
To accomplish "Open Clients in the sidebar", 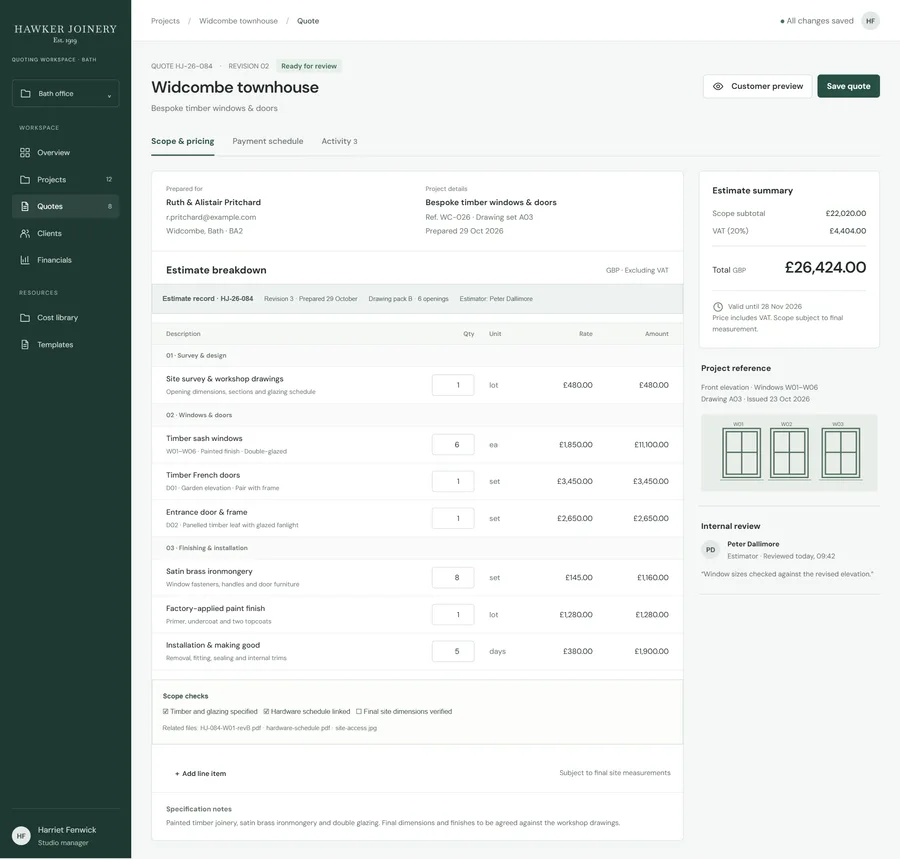I will pos(65,234).
